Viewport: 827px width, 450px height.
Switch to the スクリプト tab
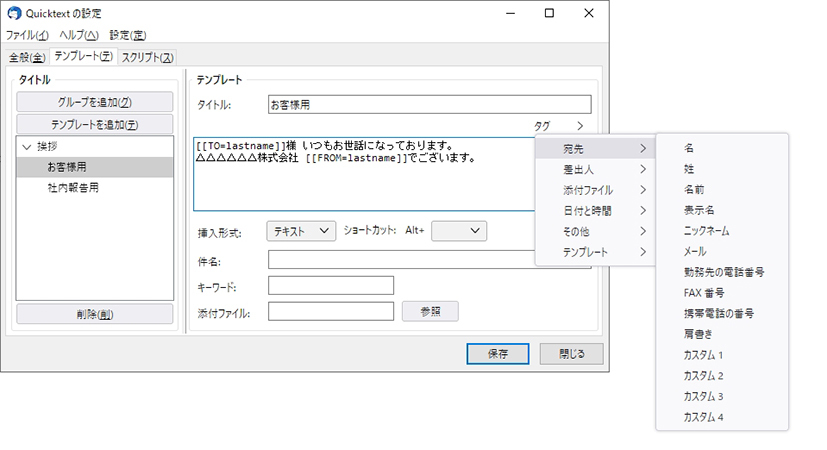pos(147,57)
